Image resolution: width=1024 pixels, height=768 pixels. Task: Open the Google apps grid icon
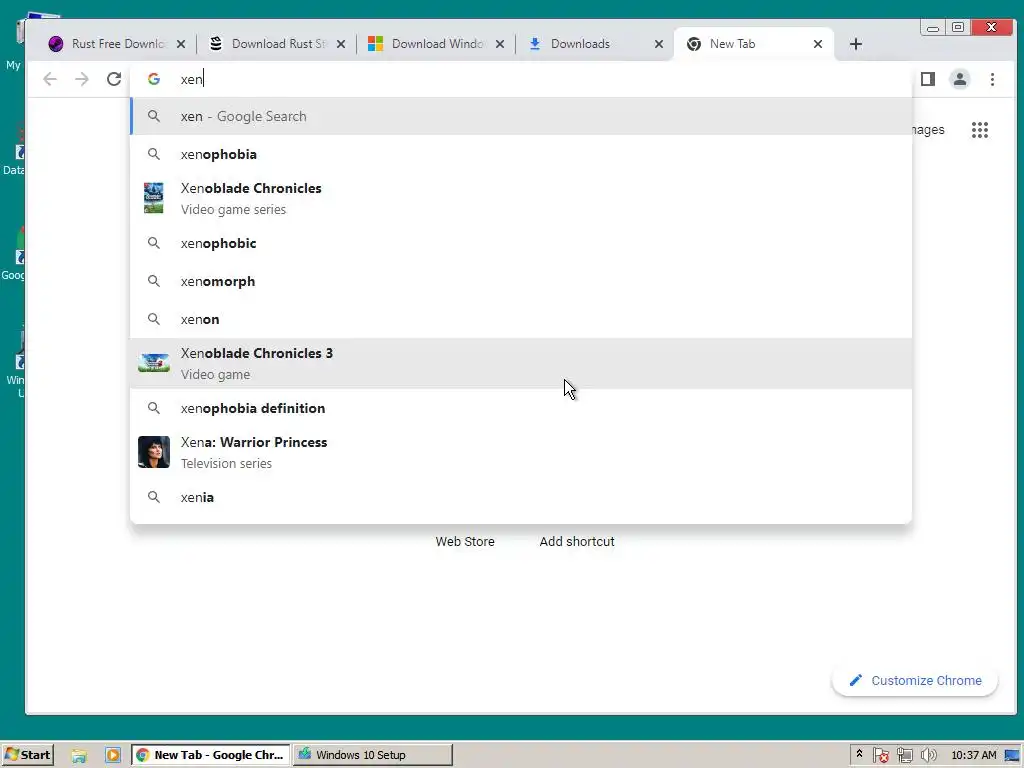pos(980,130)
